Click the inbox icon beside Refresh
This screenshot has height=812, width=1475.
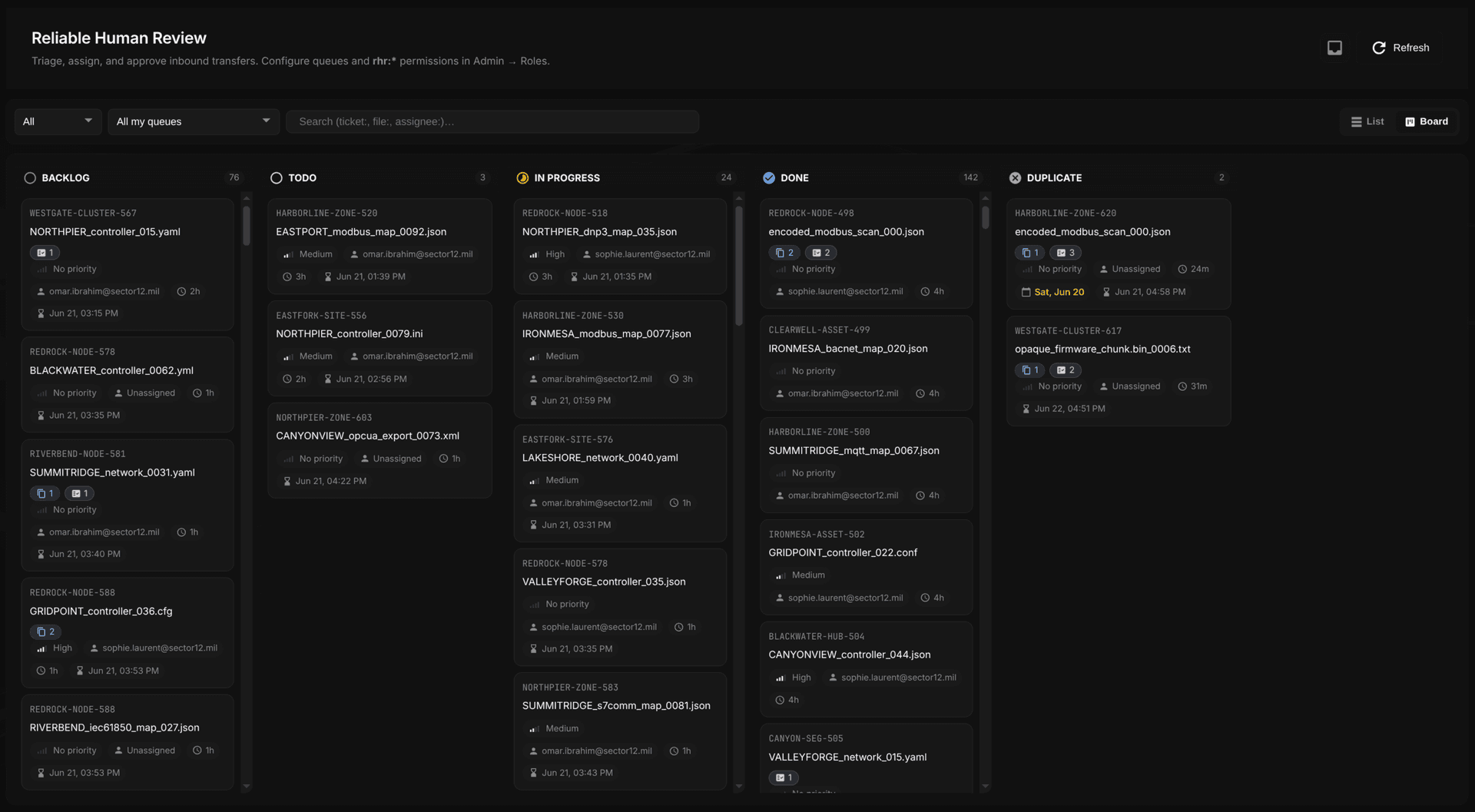point(1334,48)
